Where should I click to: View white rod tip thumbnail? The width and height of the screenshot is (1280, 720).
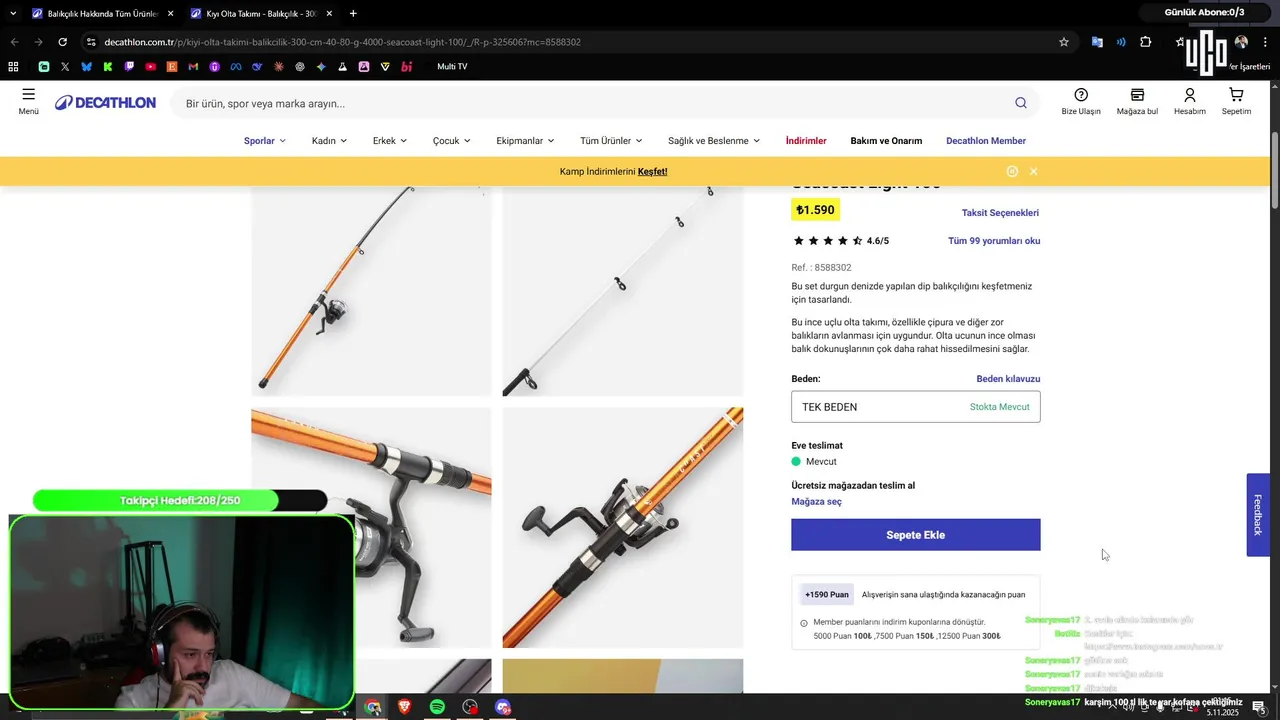coord(623,290)
